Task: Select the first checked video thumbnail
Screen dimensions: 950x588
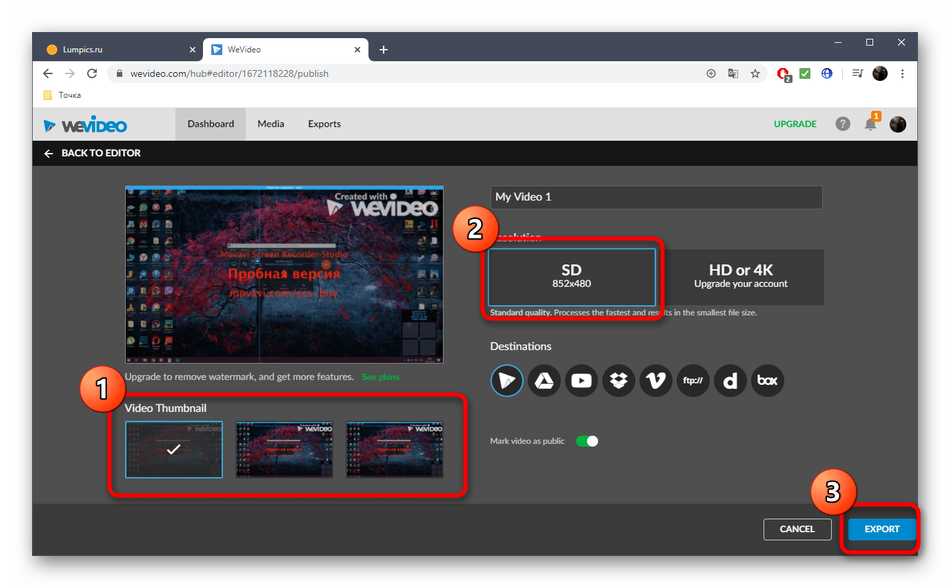Action: pyautogui.click(x=174, y=450)
